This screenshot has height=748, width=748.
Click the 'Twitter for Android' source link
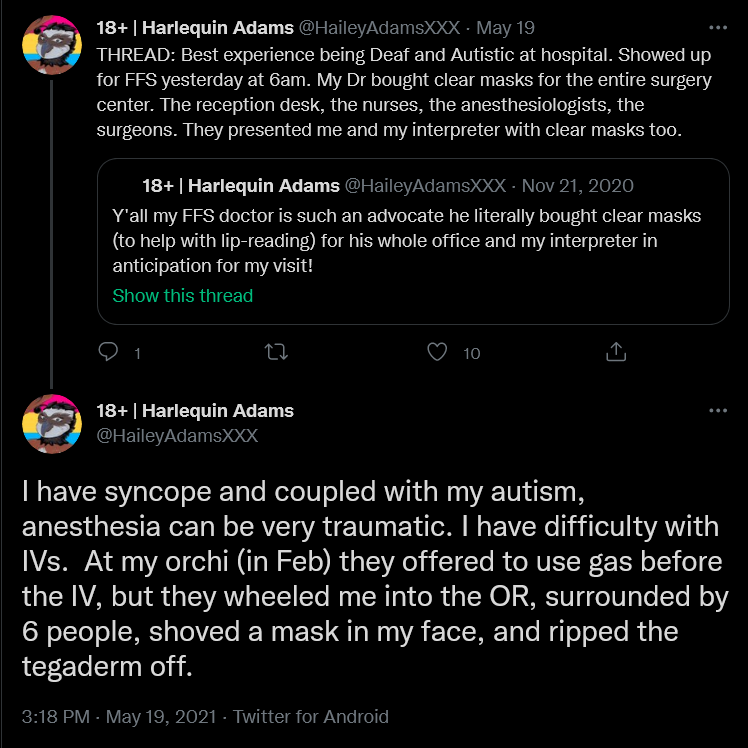[311, 717]
